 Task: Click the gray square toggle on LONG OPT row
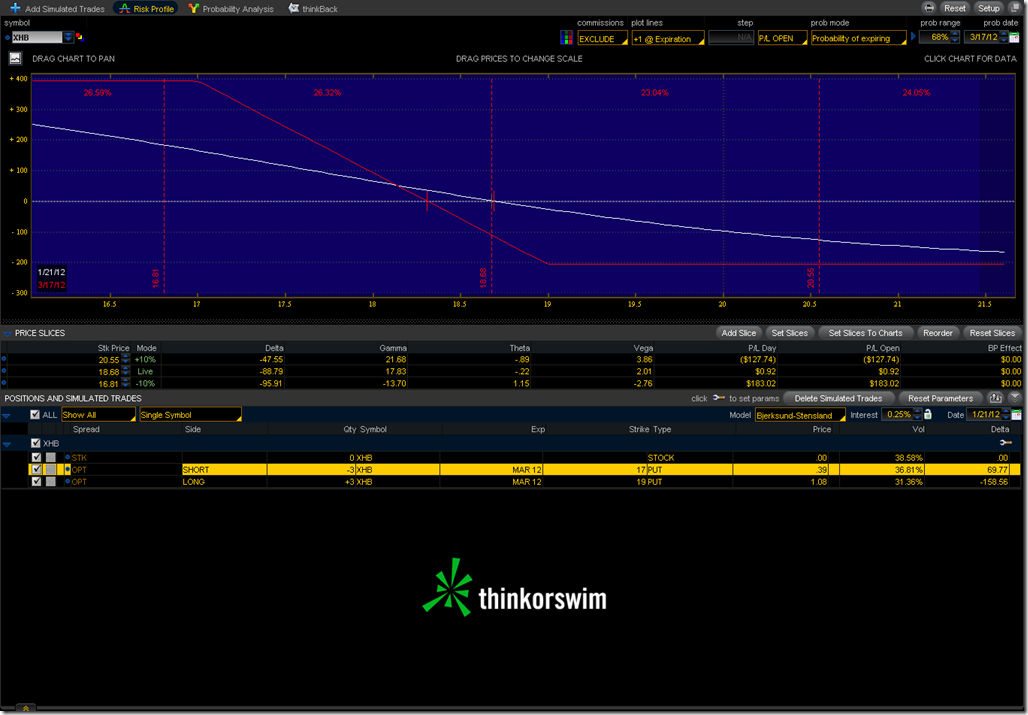pos(50,481)
